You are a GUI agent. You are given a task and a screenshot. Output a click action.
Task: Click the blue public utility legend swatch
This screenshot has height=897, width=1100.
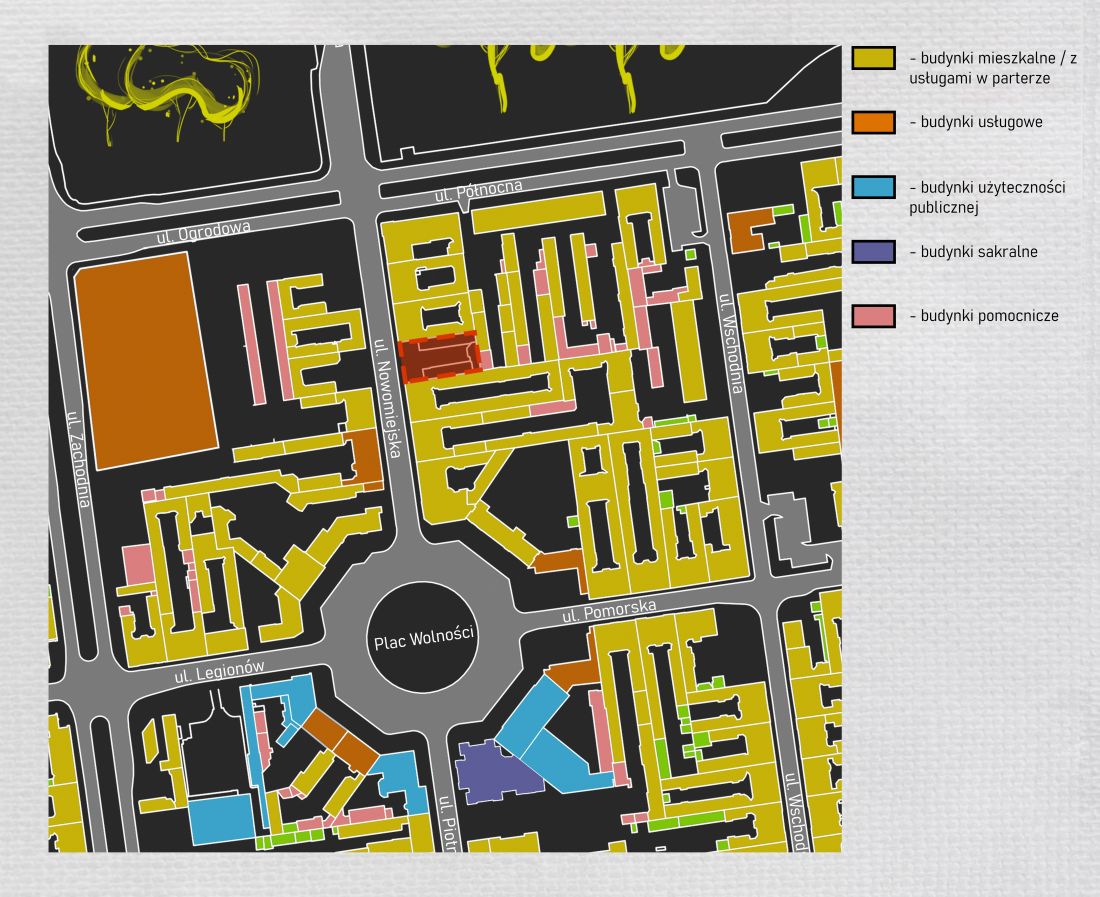pos(873,187)
